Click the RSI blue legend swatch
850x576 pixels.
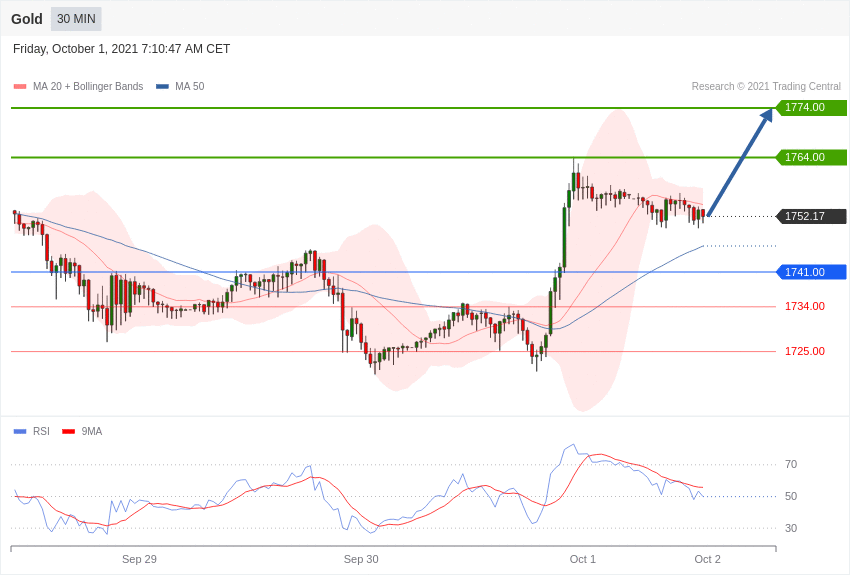pos(20,431)
